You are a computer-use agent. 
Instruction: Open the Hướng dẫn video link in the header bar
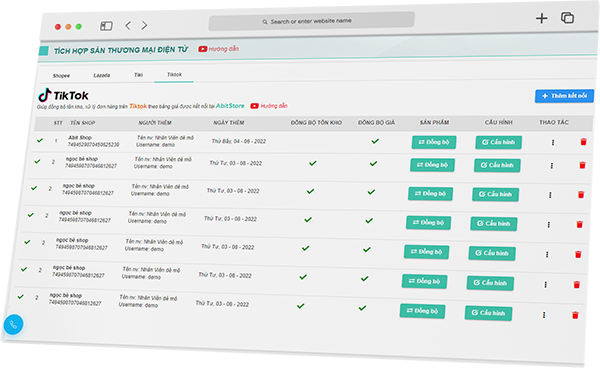[223, 49]
